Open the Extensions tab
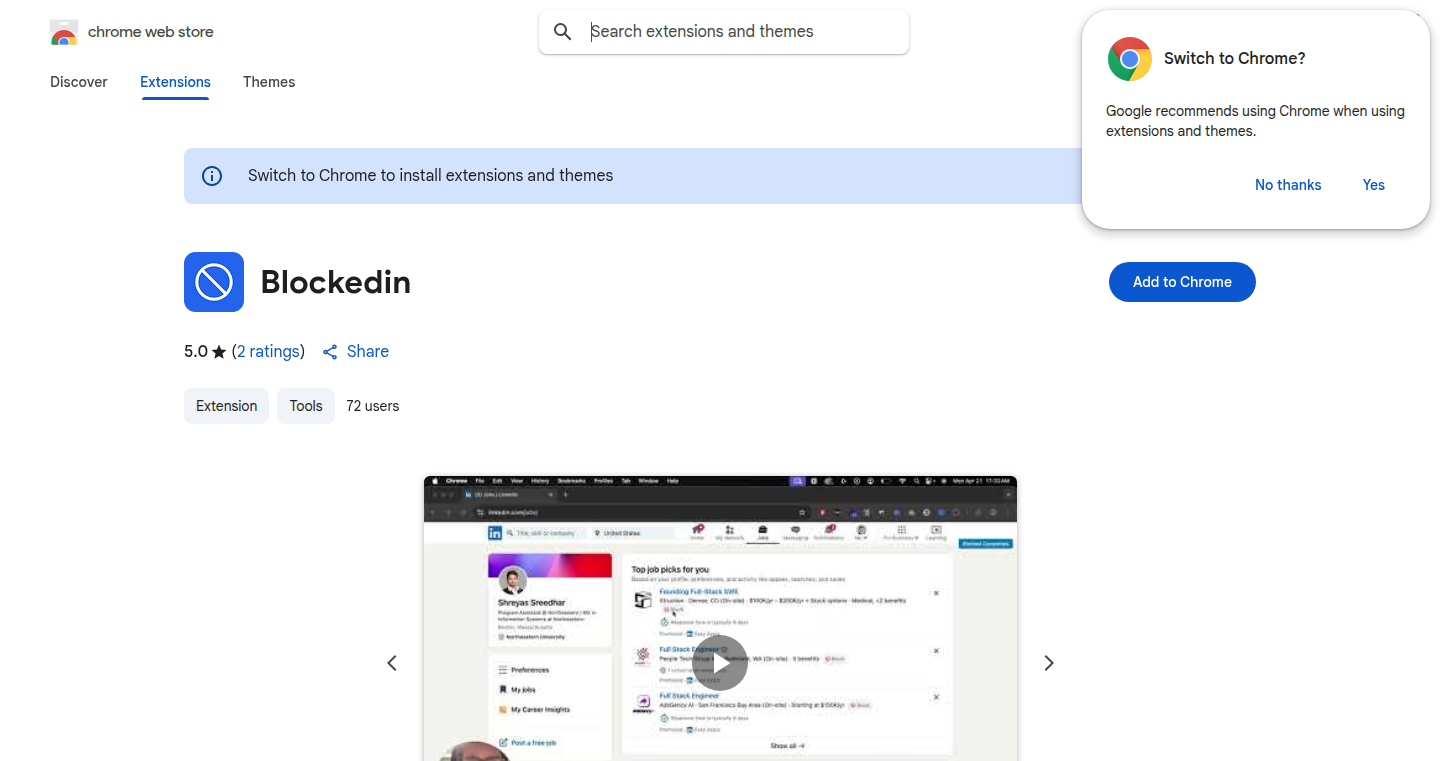The height and width of the screenshot is (761, 1440). tap(175, 82)
